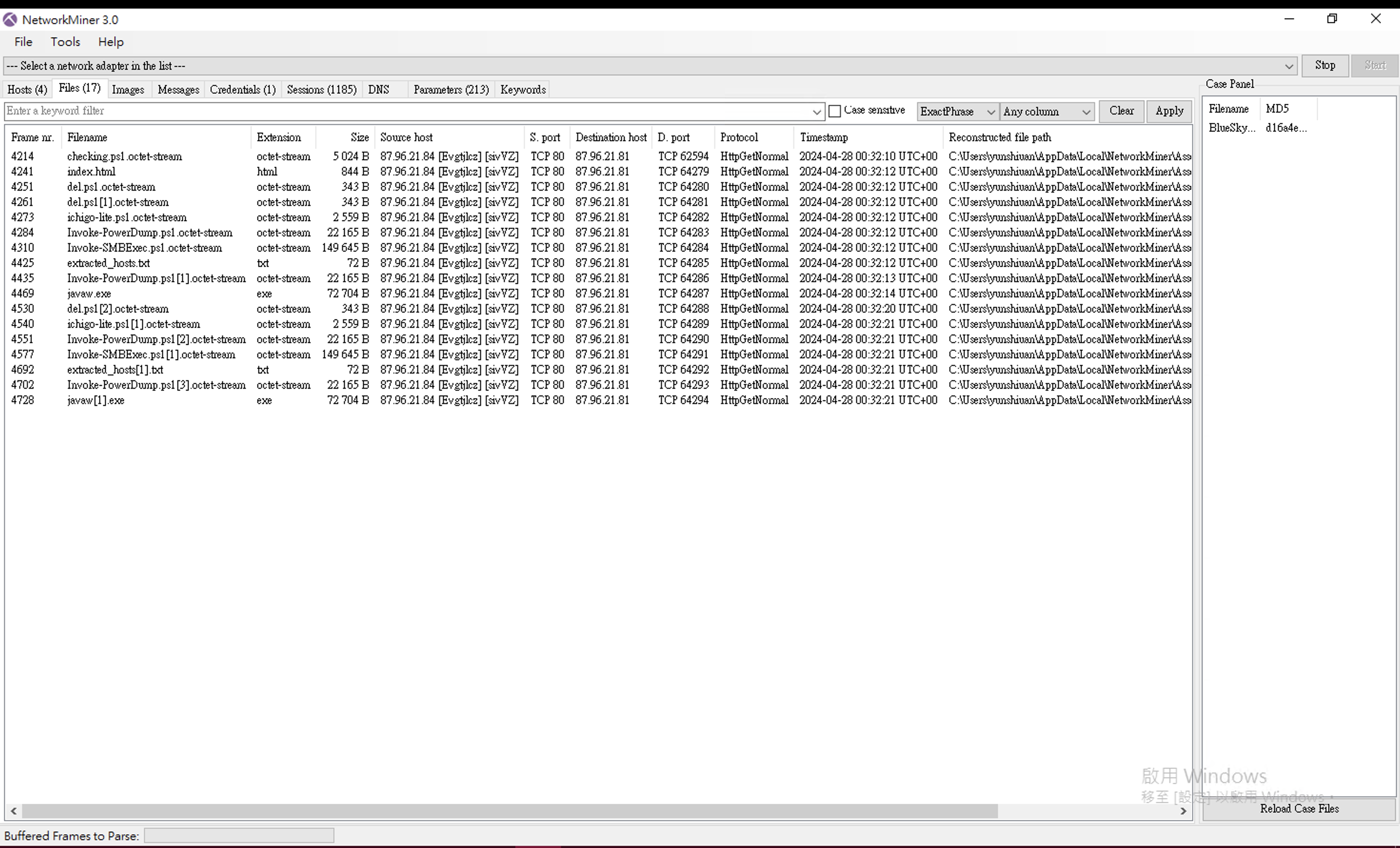Click the left scroll arrow of horizontal scrollbar
The width and height of the screenshot is (1400, 848).
(13, 811)
